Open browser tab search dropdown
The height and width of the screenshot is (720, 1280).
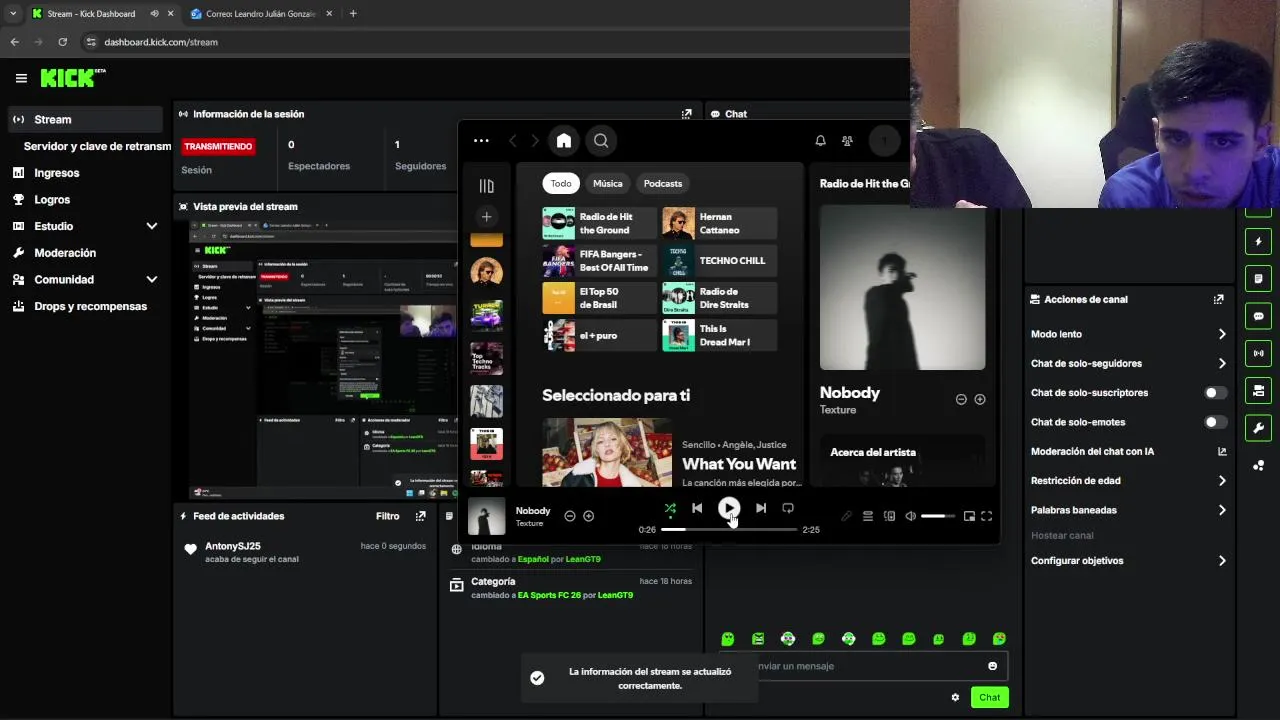coord(13,14)
